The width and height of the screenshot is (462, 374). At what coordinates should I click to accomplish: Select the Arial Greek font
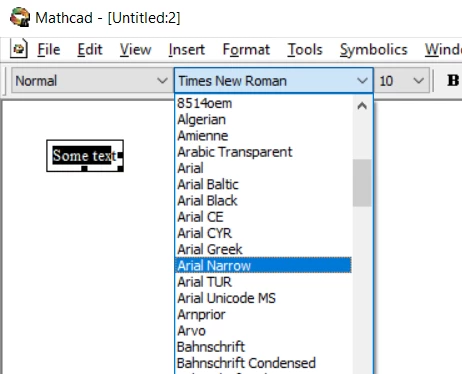tap(263, 249)
